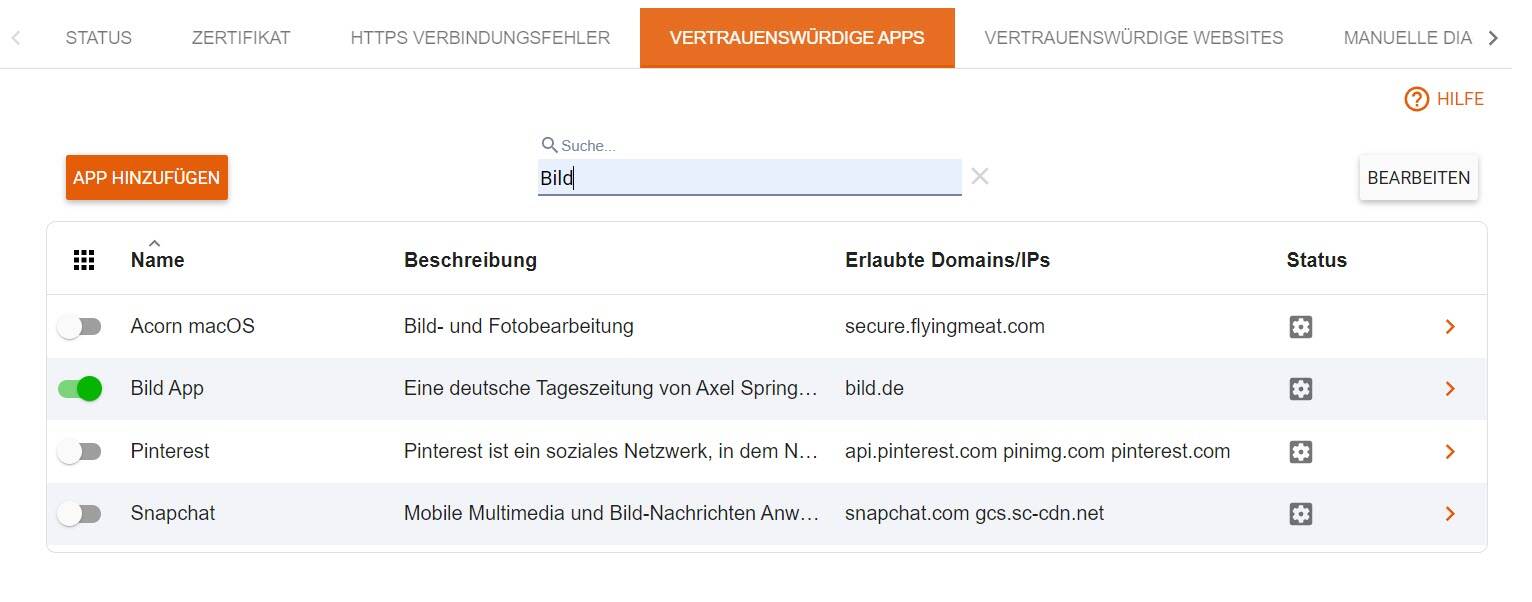Open settings gear for Acorn macOS
The height and width of the screenshot is (602, 1532).
click(x=1300, y=327)
